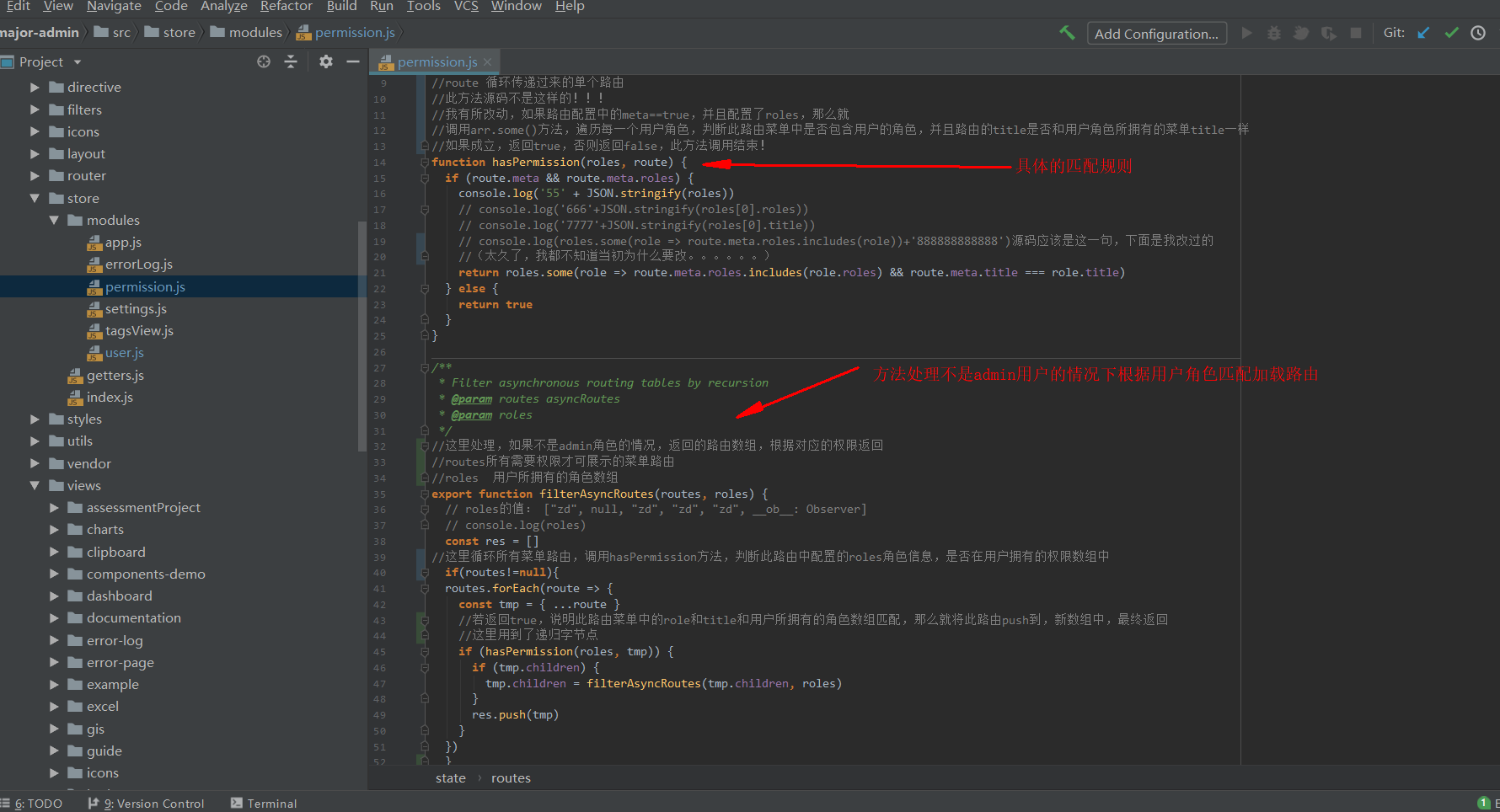Hide the Project panel with minus icon
Viewport: 1500px width, 812px height.
pyautogui.click(x=353, y=61)
